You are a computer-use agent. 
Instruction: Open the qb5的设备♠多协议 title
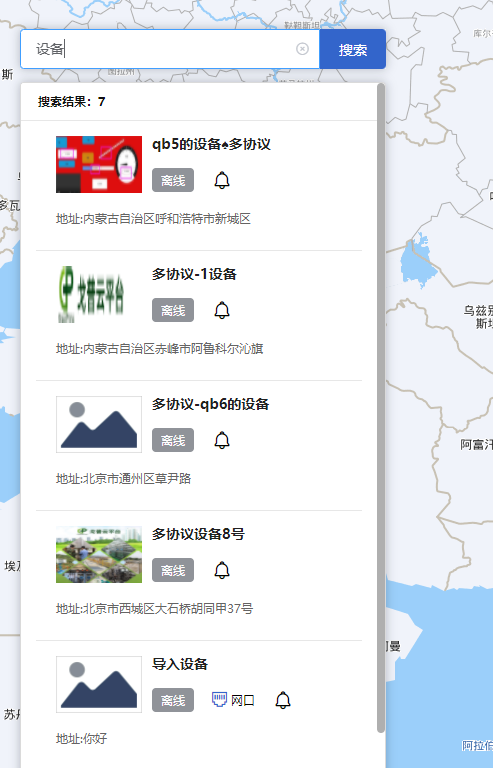[x=211, y=144]
